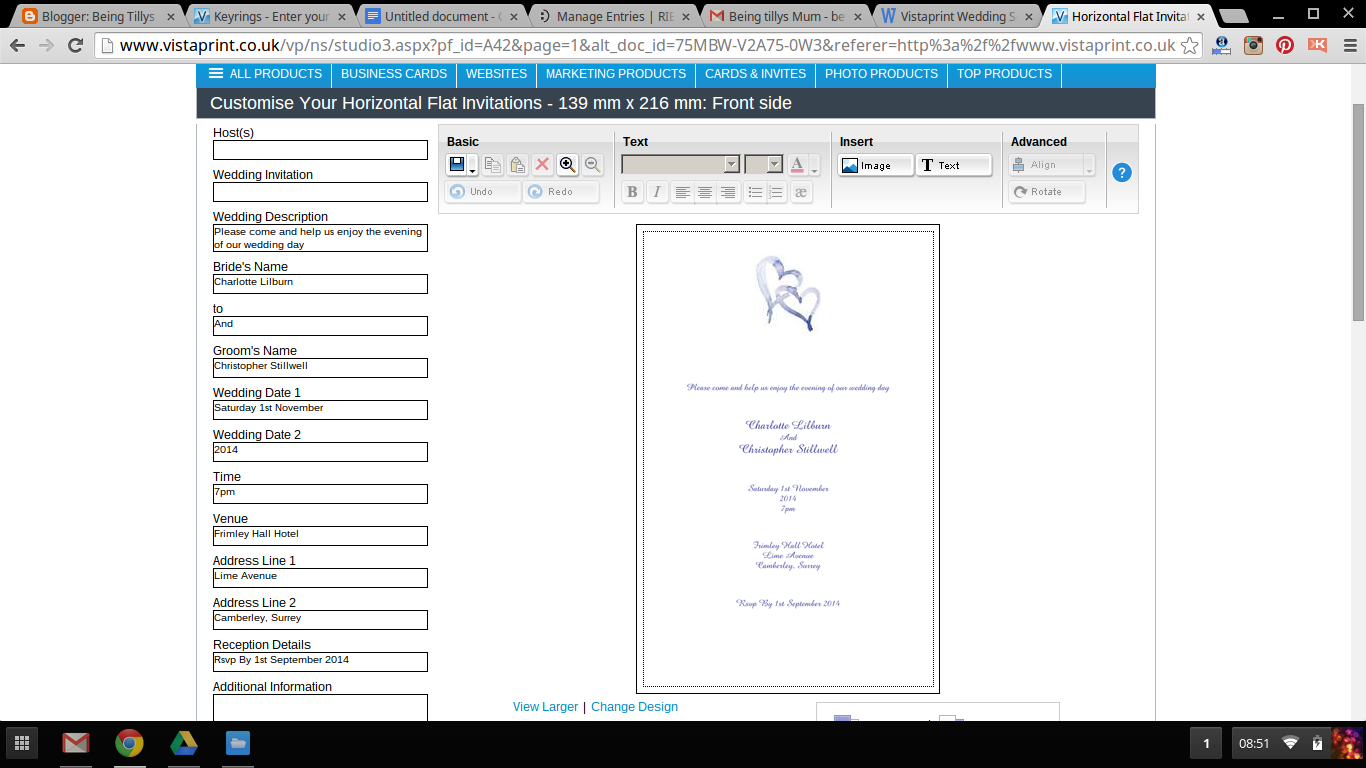Open the font size dropdown
Viewport: 1366px width, 768px height.
(x=764, y=165)
